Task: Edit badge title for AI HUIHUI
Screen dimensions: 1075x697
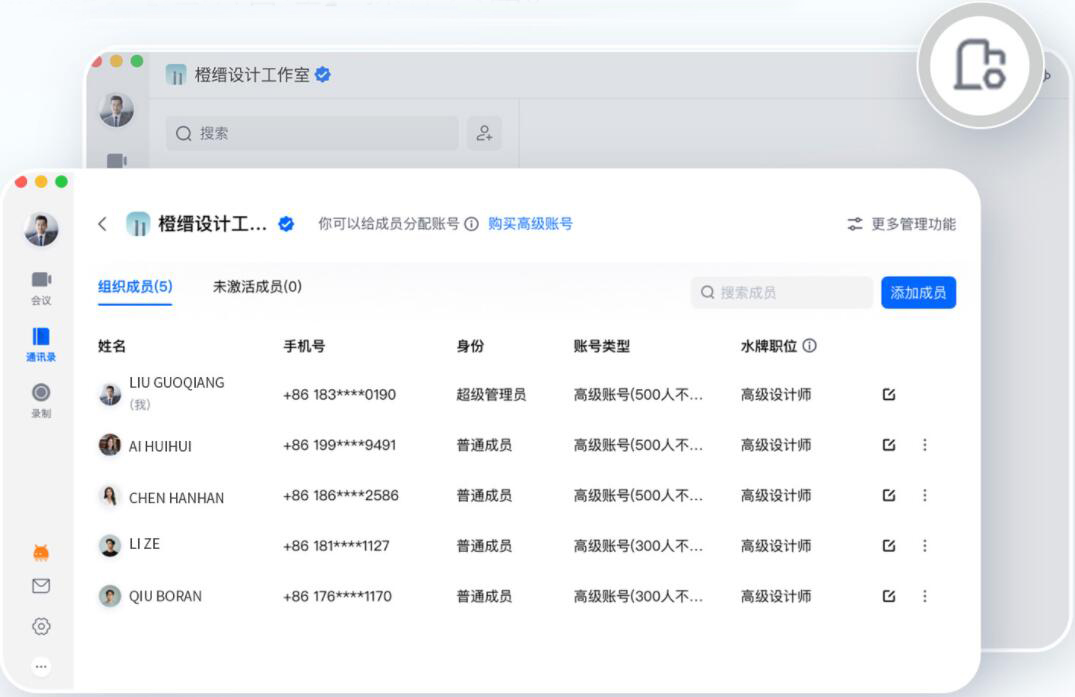Action: (889, 445)
